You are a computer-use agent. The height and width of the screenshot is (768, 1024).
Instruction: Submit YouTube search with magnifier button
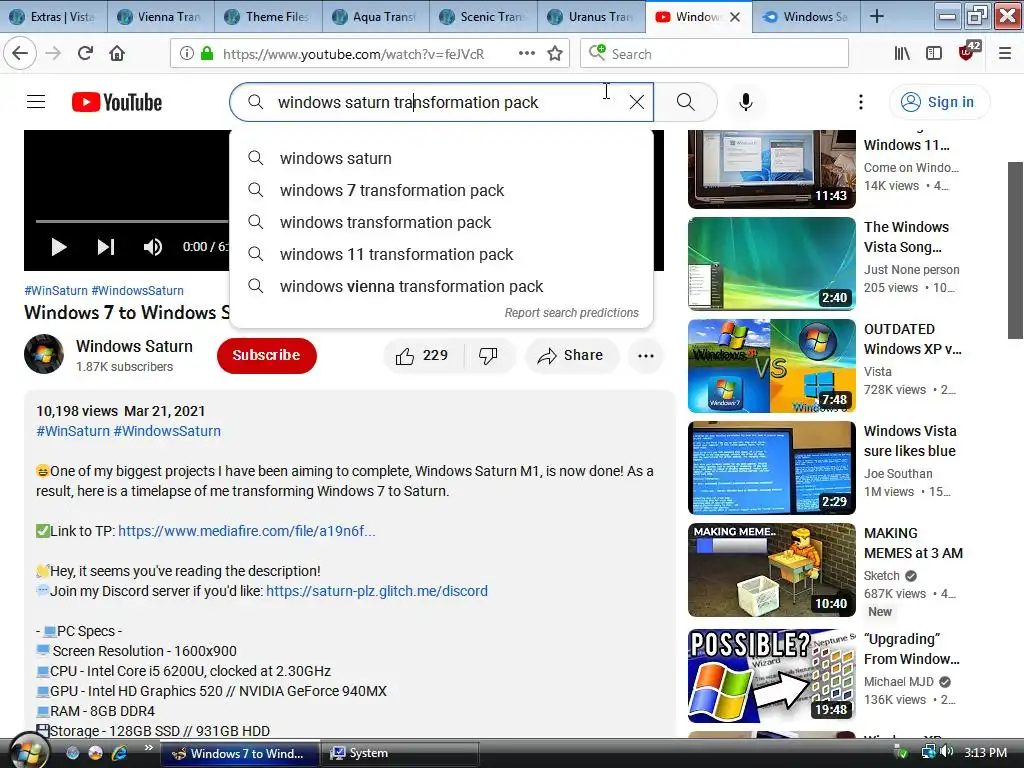[x=686, y=102]
